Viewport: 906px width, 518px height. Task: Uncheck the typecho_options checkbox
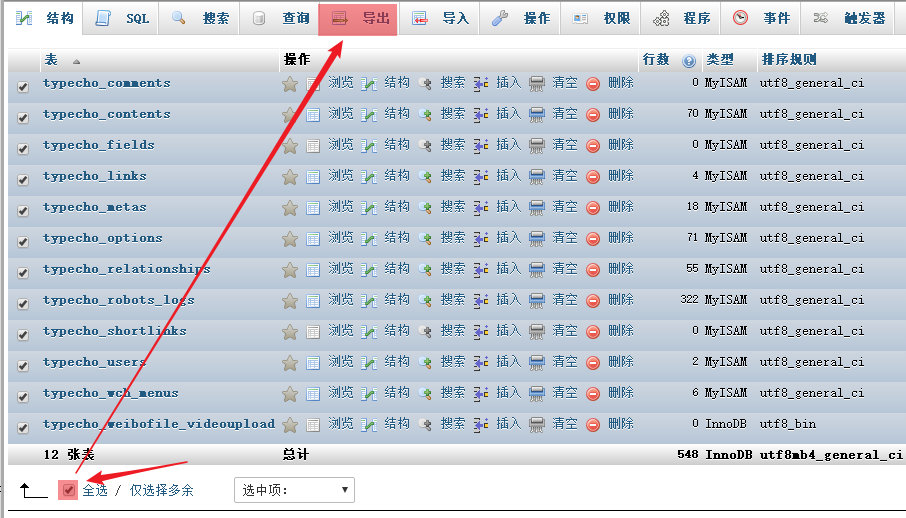click(x=23, y=242)
